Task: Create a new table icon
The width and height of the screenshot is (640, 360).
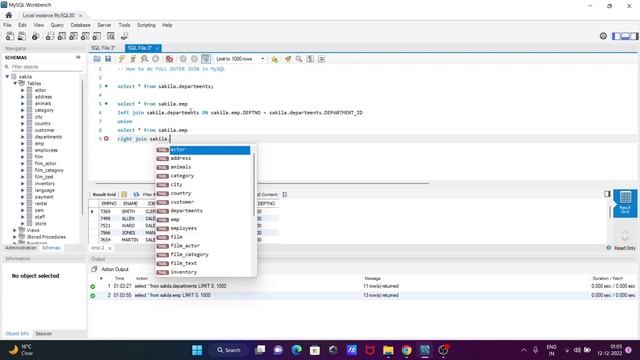Action: [x=61, y=36]
